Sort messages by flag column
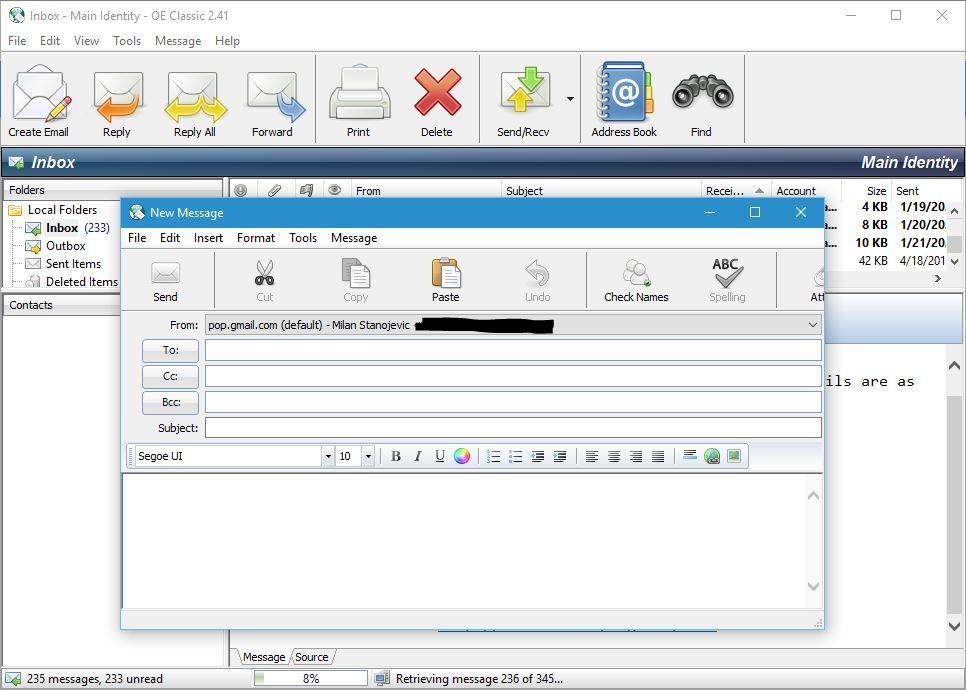 pos(306,191)
